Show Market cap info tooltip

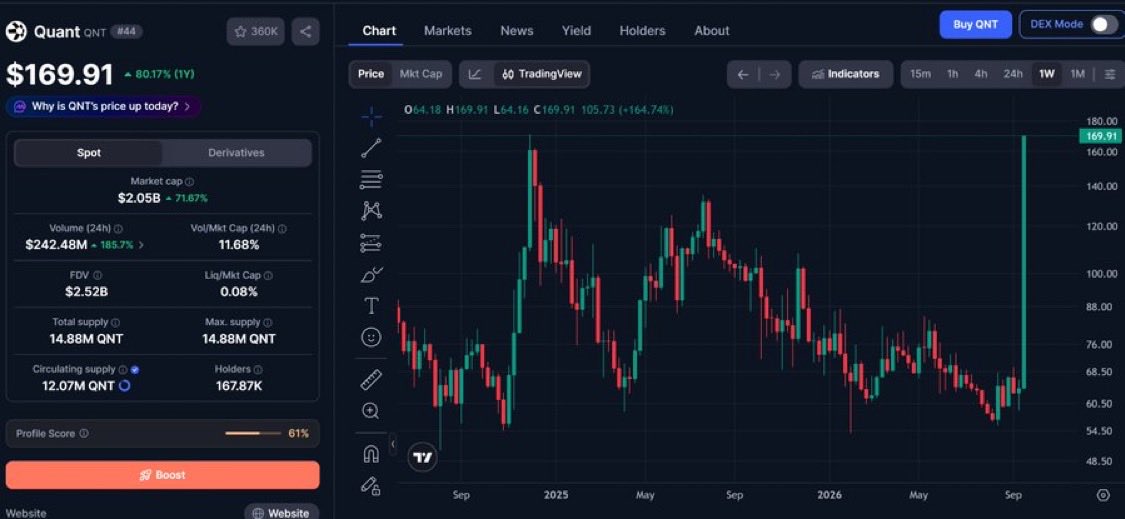189,182
